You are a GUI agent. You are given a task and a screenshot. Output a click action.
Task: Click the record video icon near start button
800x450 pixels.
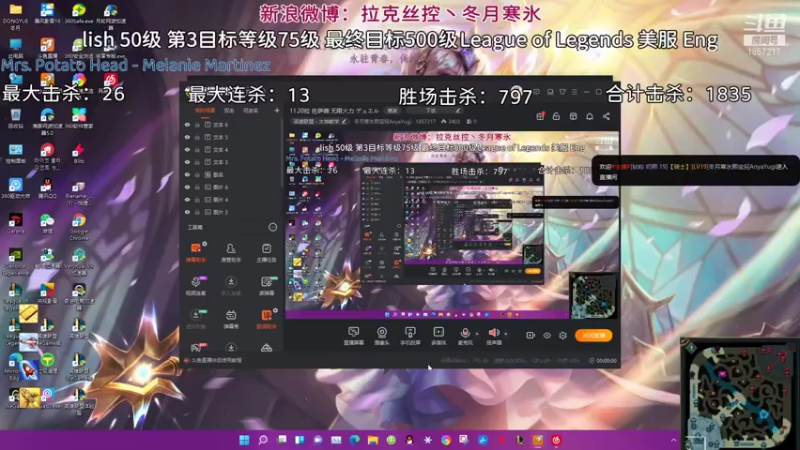click(x=531, y=335)
